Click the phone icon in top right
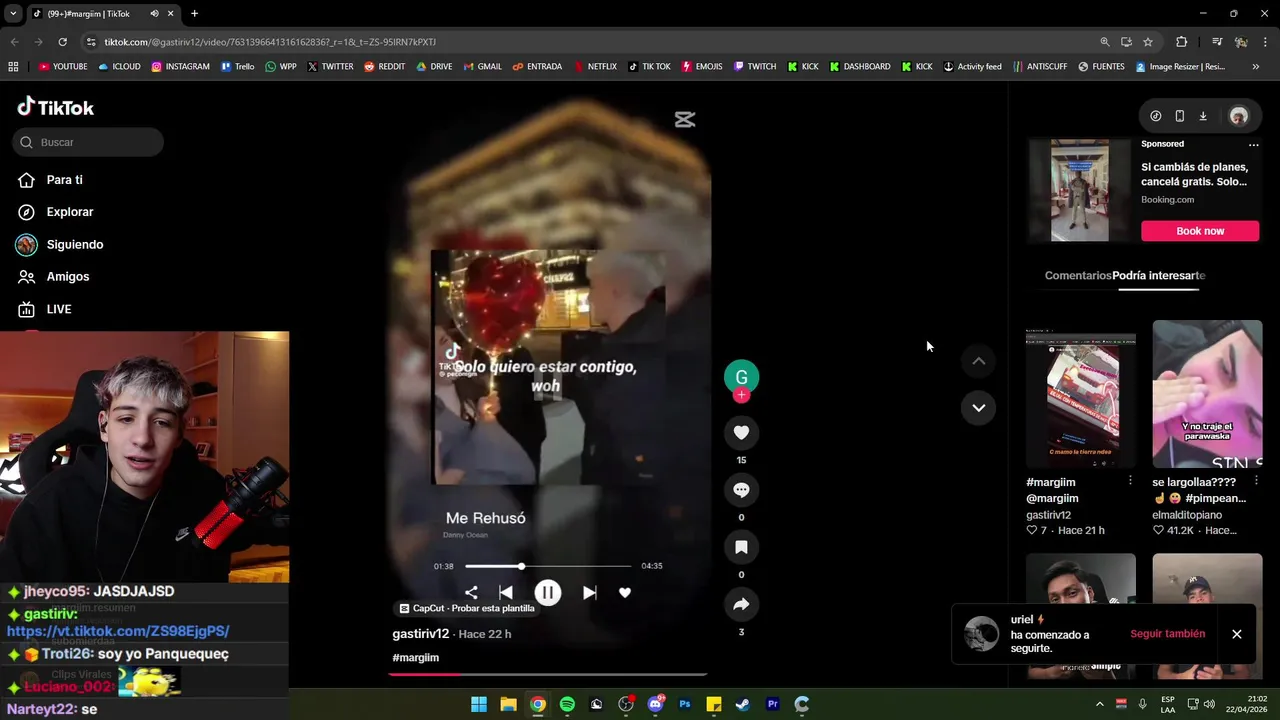Image resolution: width=1280 pixels, height=720 pixels. click(1179, 116)
